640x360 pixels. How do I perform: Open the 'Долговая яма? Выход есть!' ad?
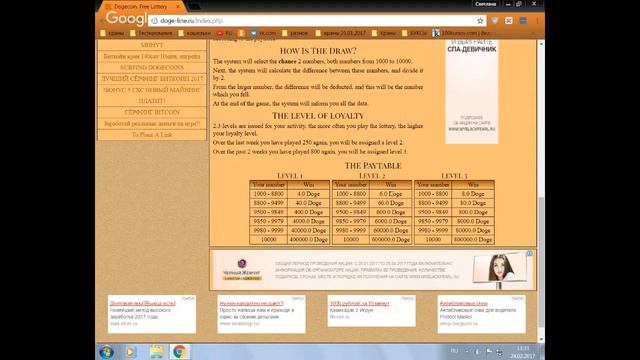pos(143,303)
